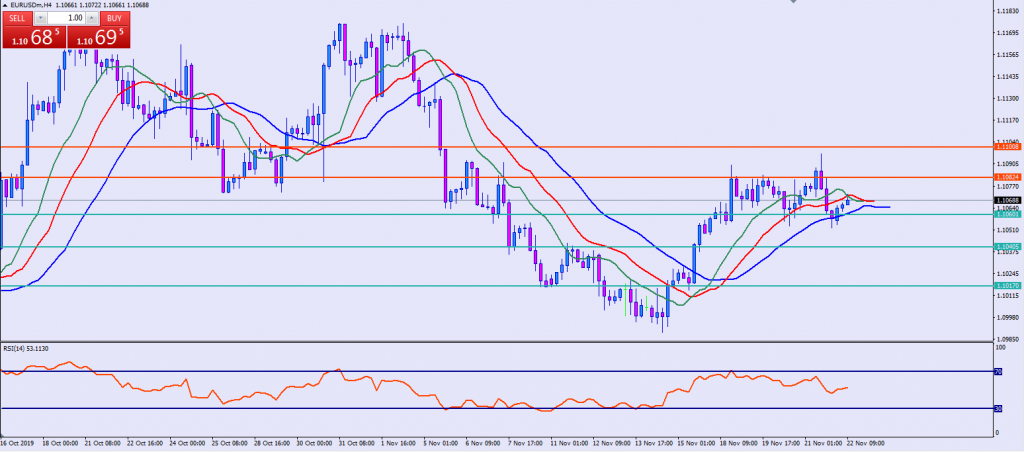Viewport: 1024px width, 452px height.
Task: Click the RSI 30 level label
Action: pos(997,408)
